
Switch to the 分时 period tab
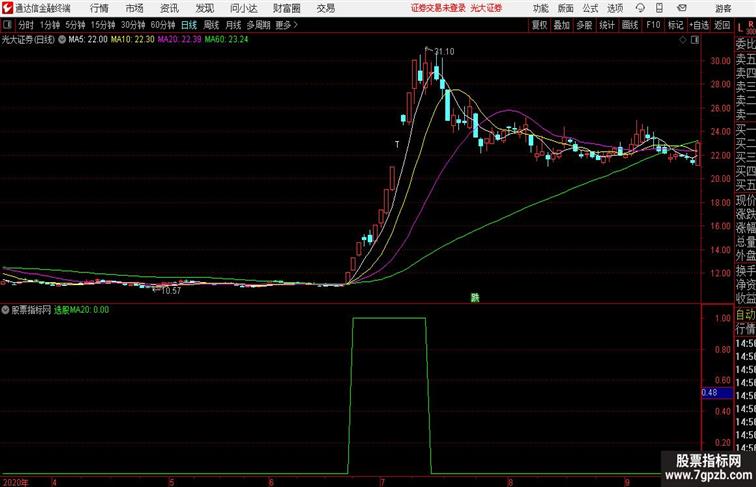click(x=26, y=25)
